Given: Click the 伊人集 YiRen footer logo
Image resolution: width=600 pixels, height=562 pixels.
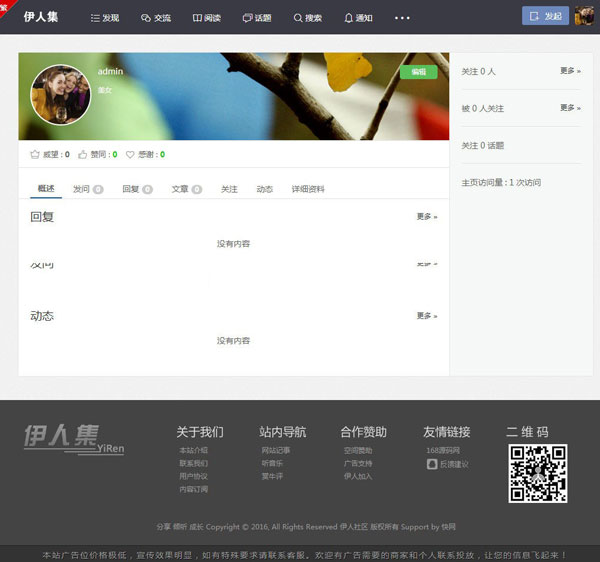Looking at the screenshot, I should 74,439.
